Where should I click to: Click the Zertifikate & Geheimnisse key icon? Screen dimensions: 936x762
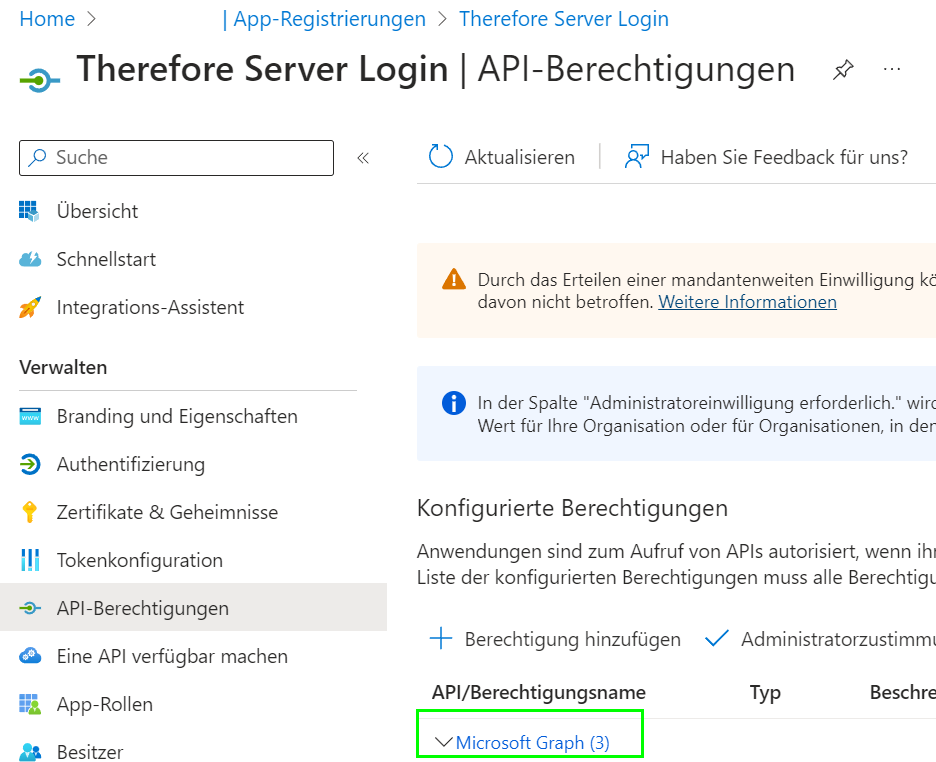(x=29, y=513)
